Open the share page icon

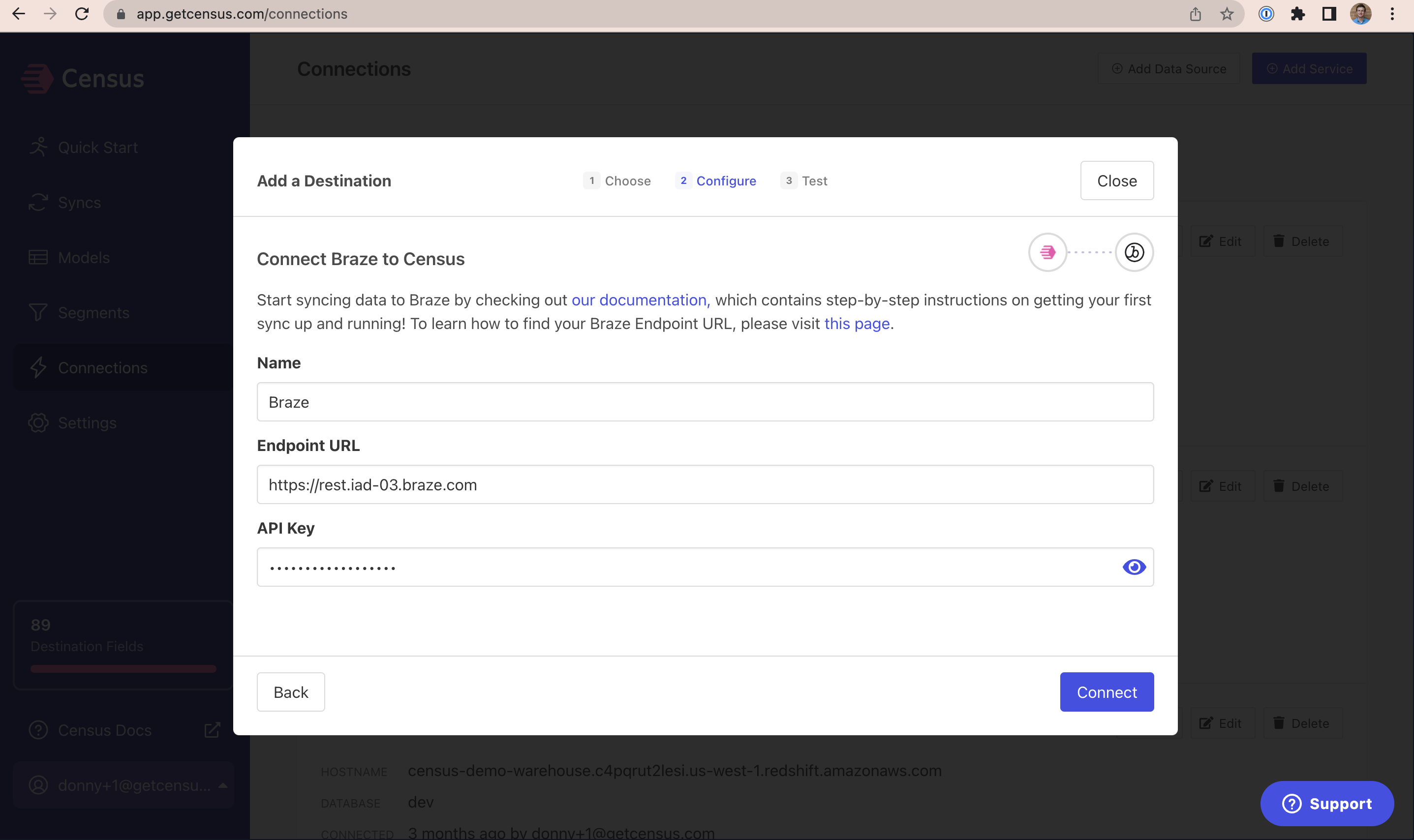point(1196,14)
